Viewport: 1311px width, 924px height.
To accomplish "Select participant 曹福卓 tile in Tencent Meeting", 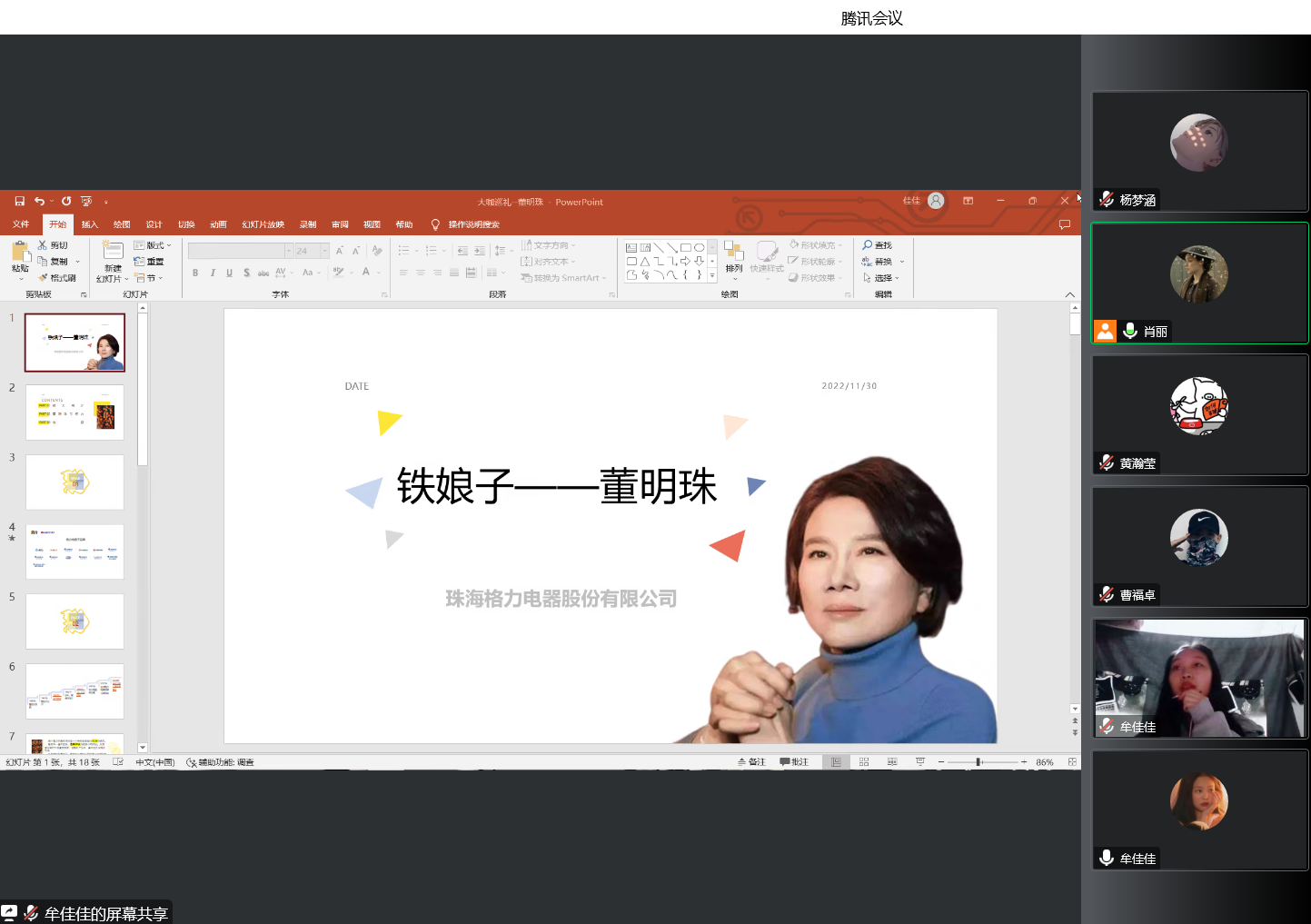I will pyautogui.click(x=1199, y=546).
